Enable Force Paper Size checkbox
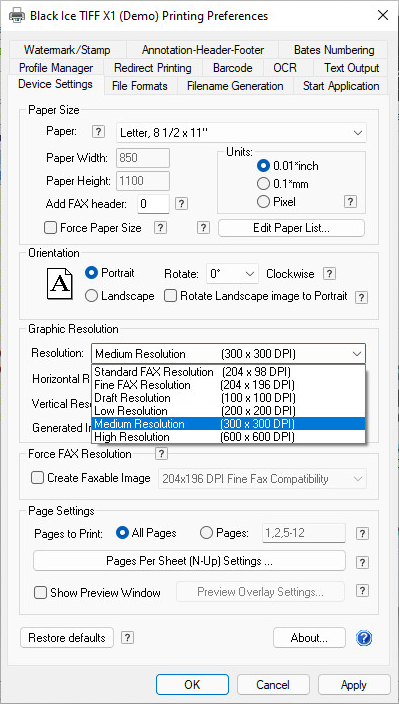 [50, 228]
